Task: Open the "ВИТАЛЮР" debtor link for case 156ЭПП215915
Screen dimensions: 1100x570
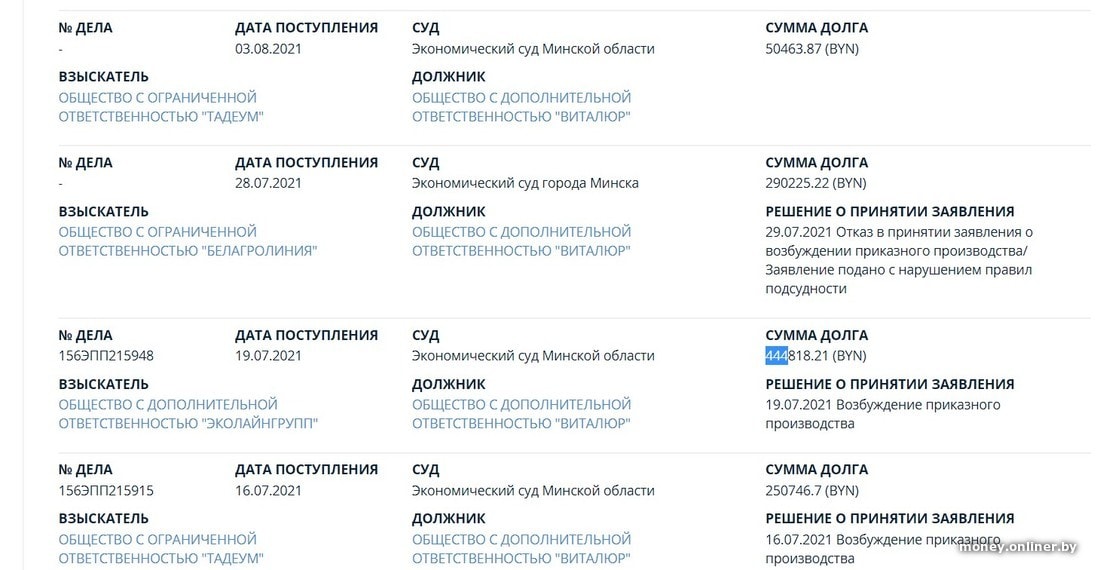Action: pyautogui.click(x=521, y=548)
